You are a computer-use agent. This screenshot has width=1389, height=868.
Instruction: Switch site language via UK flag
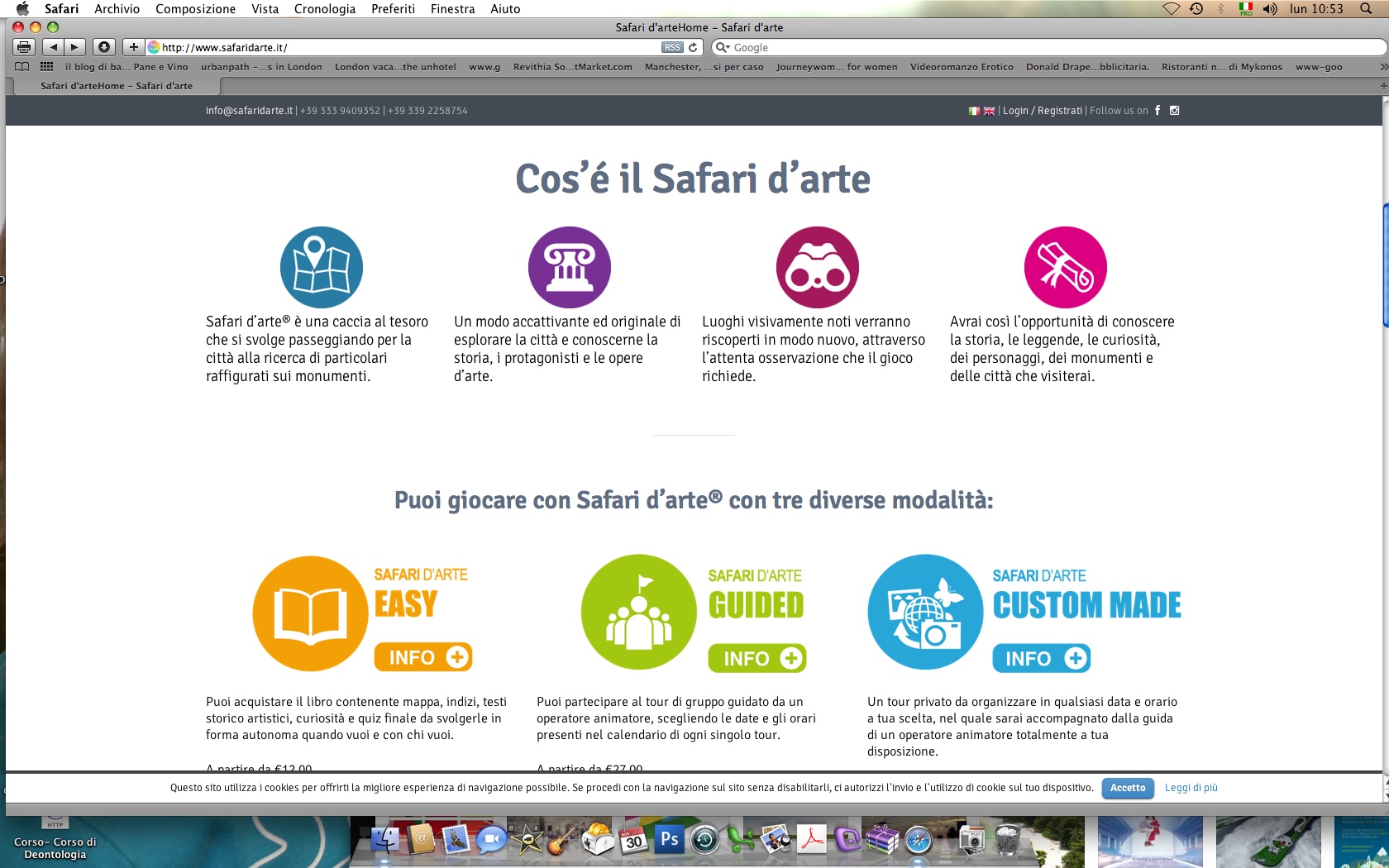click(x=989, y=111)
